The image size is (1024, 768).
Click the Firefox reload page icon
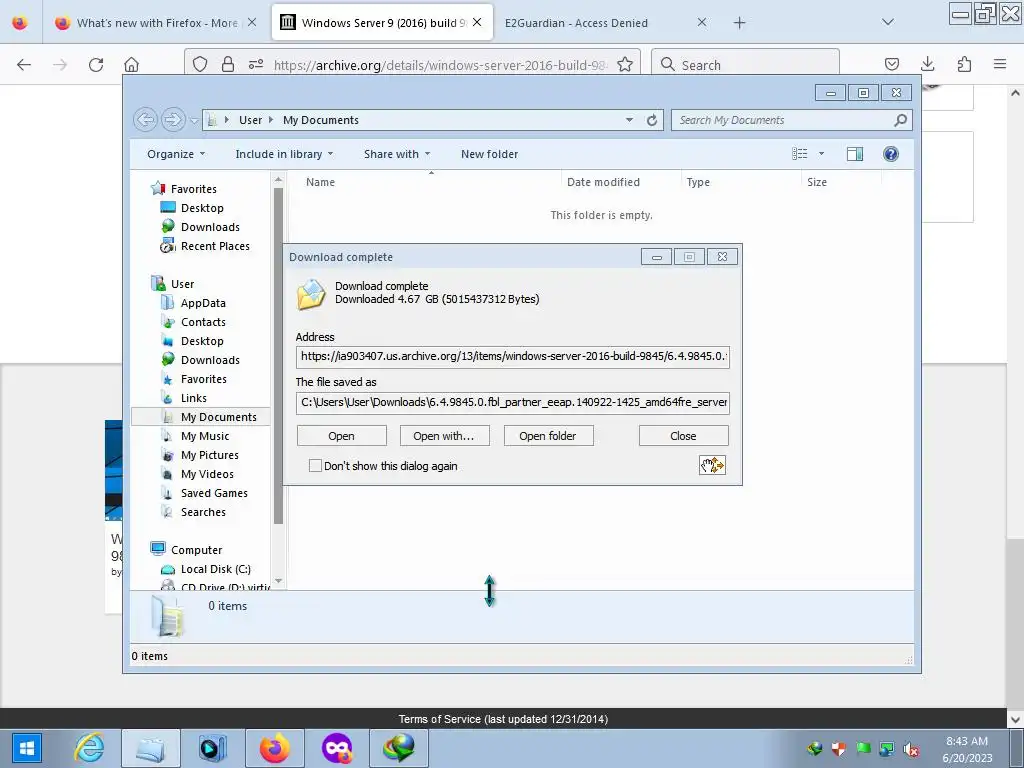click(x=96, y=64)
